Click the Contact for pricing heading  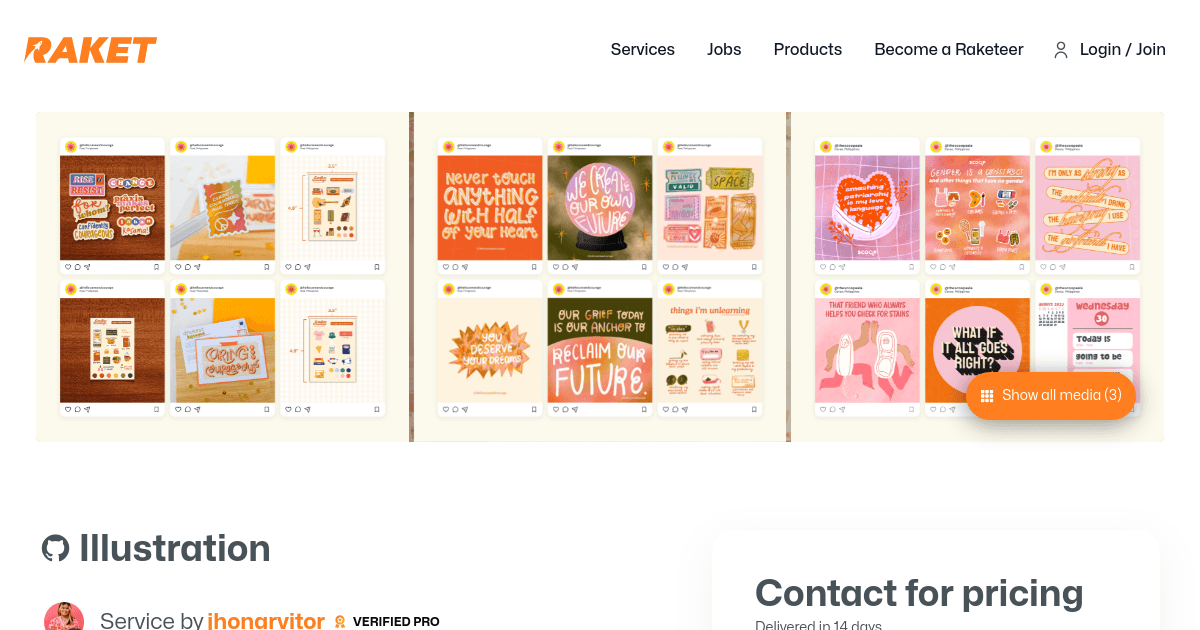(x=919, y=593)
